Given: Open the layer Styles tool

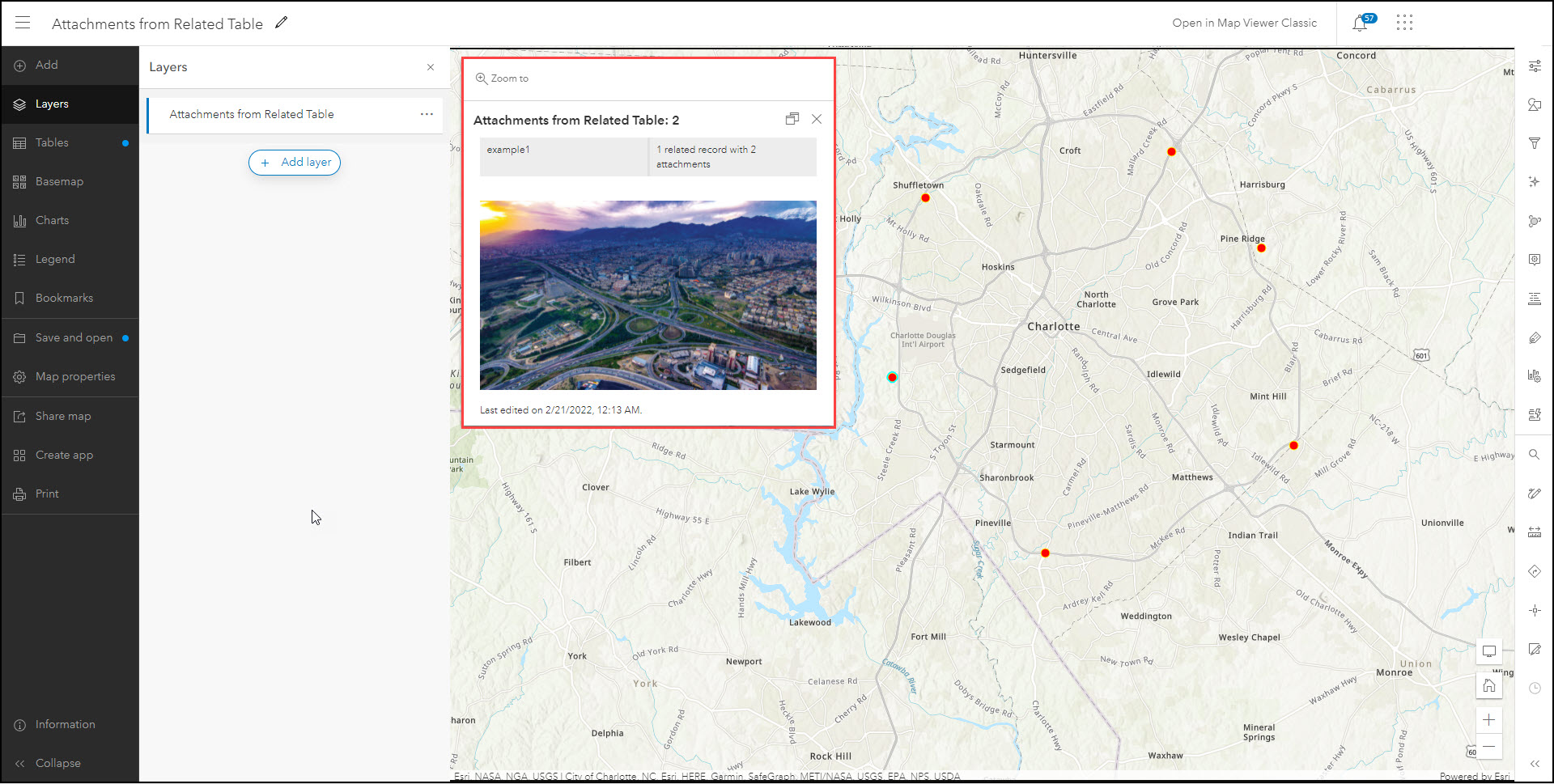Looking at the screenshot, I should point(1534,104).
